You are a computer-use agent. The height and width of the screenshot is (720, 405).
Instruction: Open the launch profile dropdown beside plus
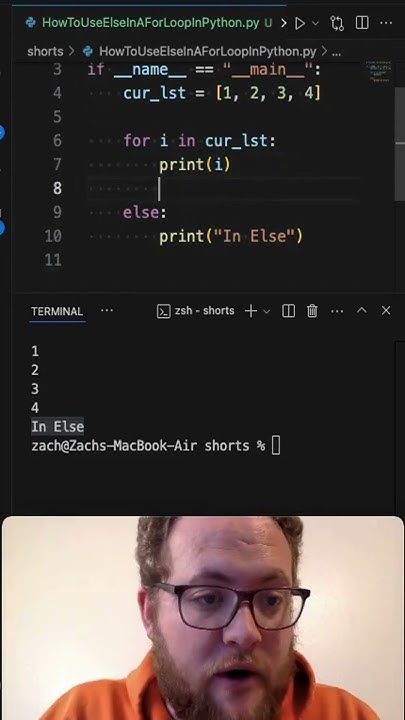tap(266, 311)
